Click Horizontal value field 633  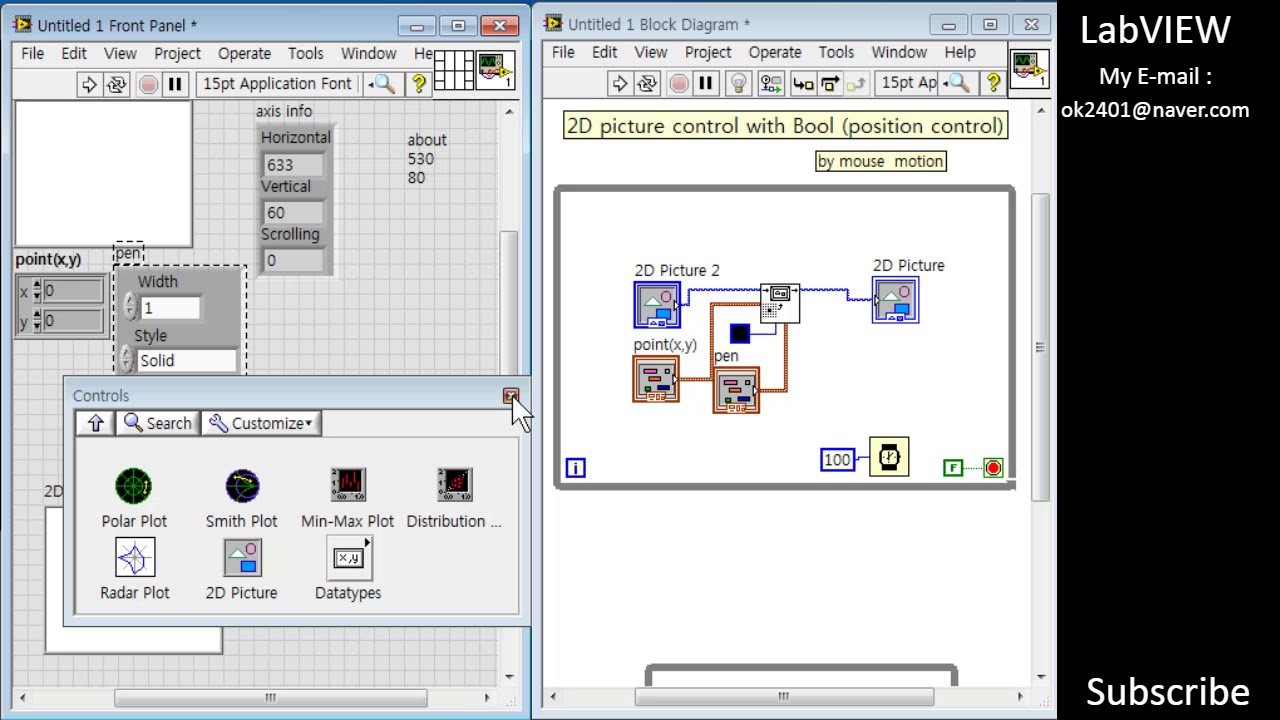click(293, 165)
